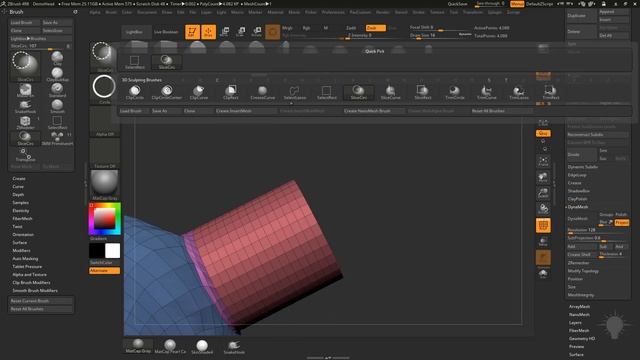This screenshot has width=640, height=360.
Task: Click the Scale icon in top shelf
Action: tap(240, 31)
